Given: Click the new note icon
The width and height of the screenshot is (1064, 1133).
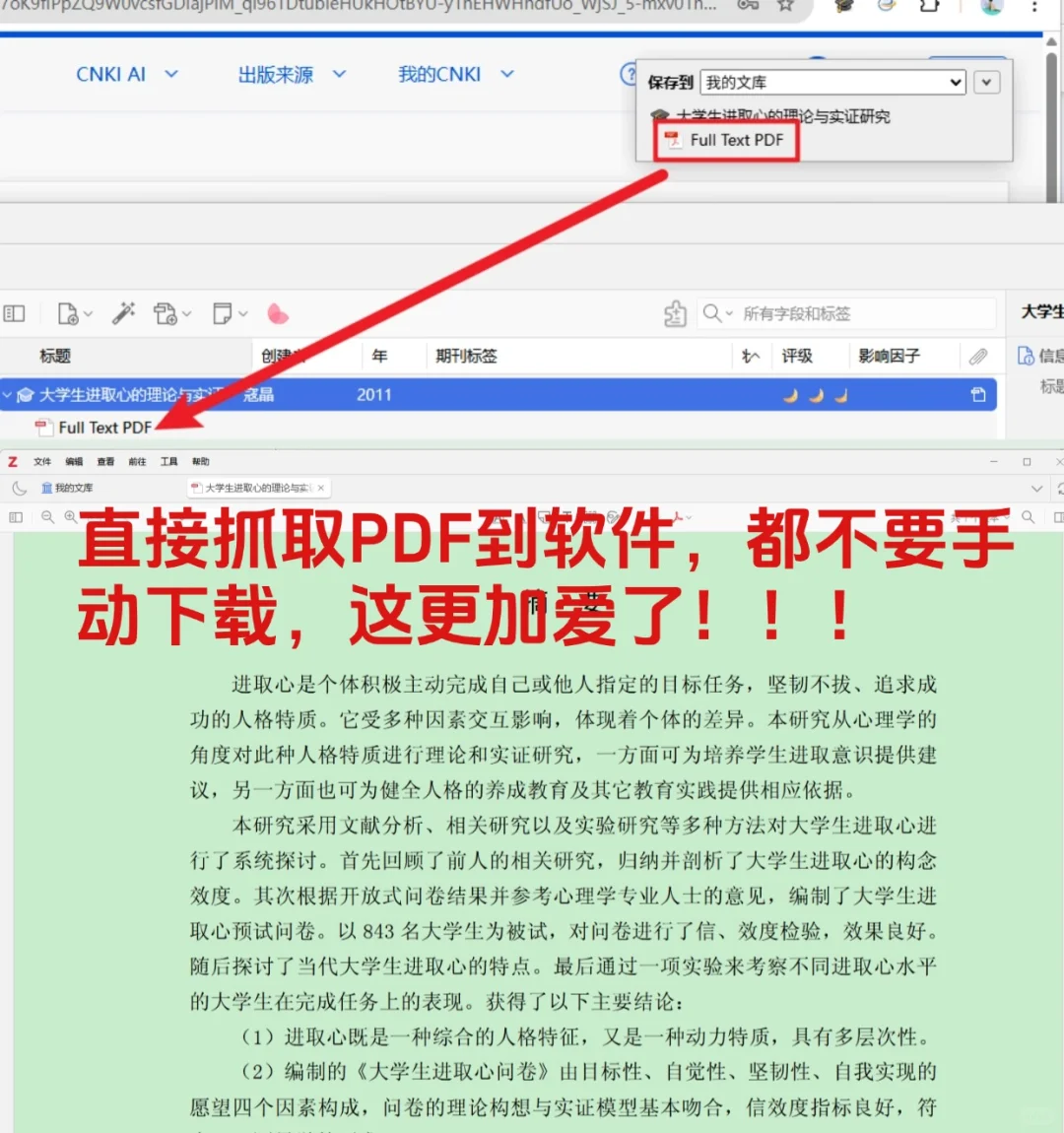Looking at the screenshot, I should tap(222, 313).
